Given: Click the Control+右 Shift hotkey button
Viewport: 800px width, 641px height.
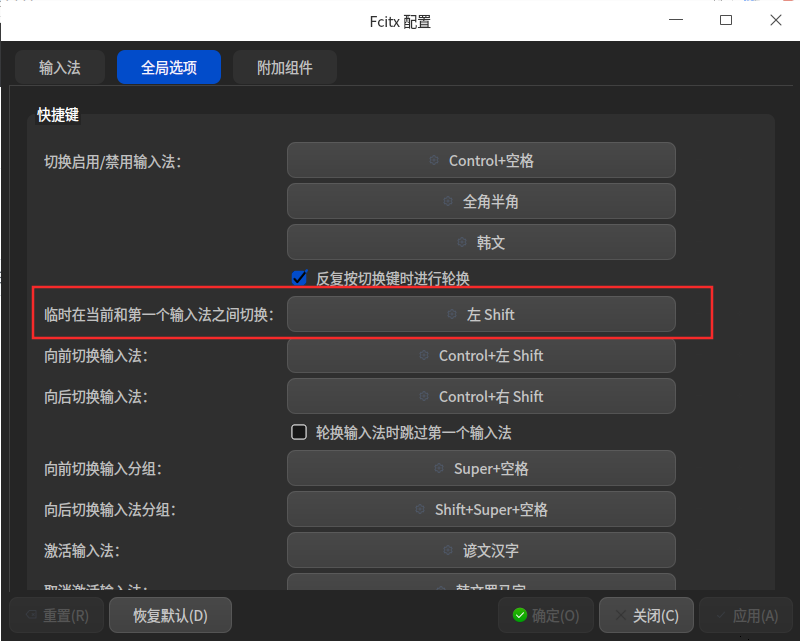Looking at the screenshot, I should (x=481, y=397).
